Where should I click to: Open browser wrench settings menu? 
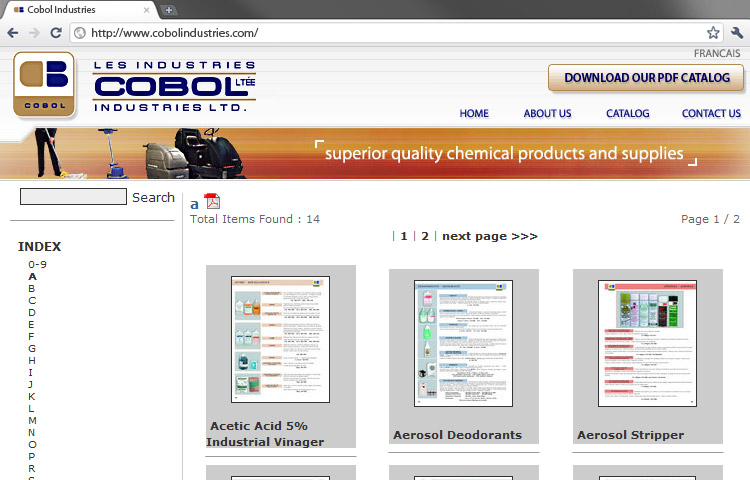[x=737, y=32]
